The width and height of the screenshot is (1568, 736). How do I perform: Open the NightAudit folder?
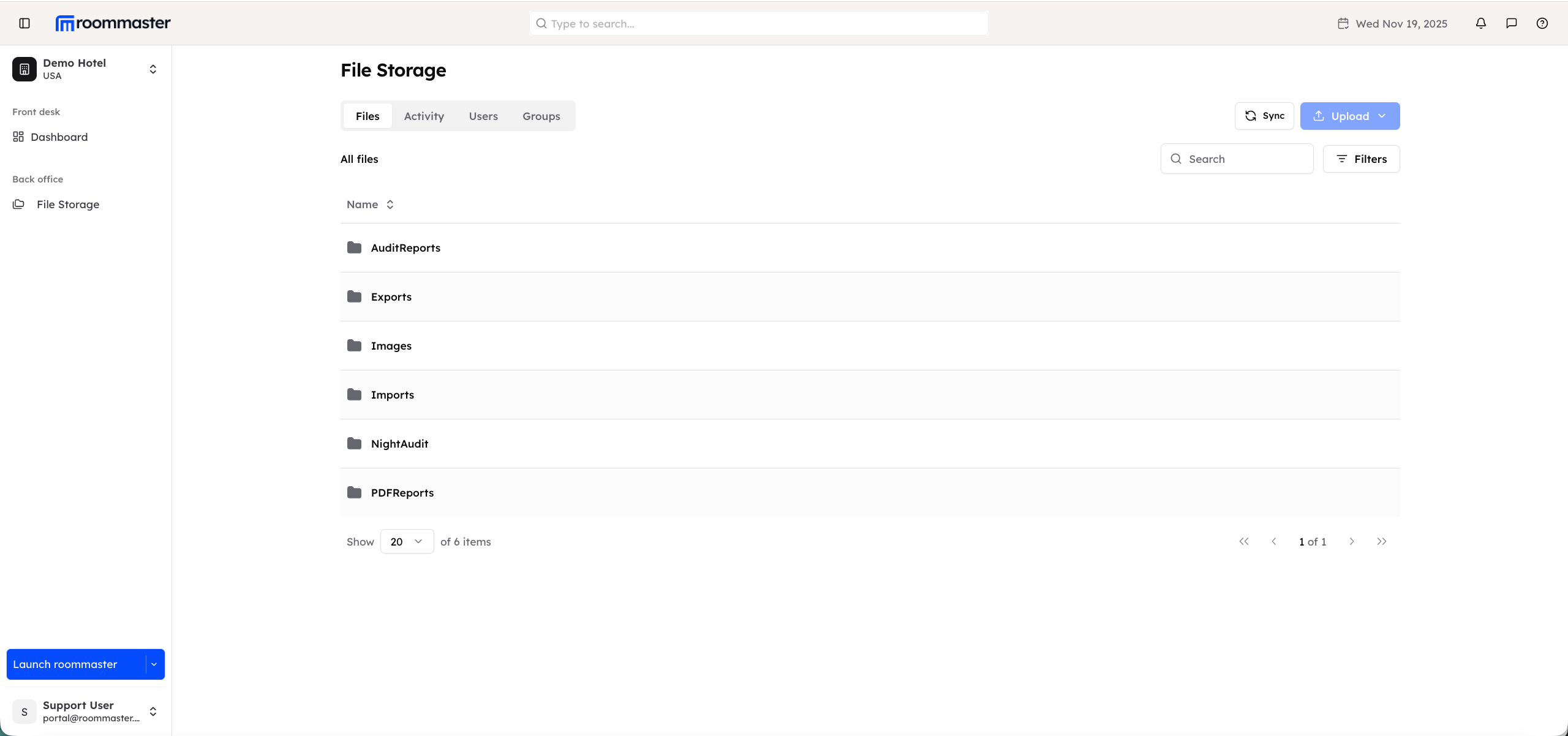click(x=399, y=443)
